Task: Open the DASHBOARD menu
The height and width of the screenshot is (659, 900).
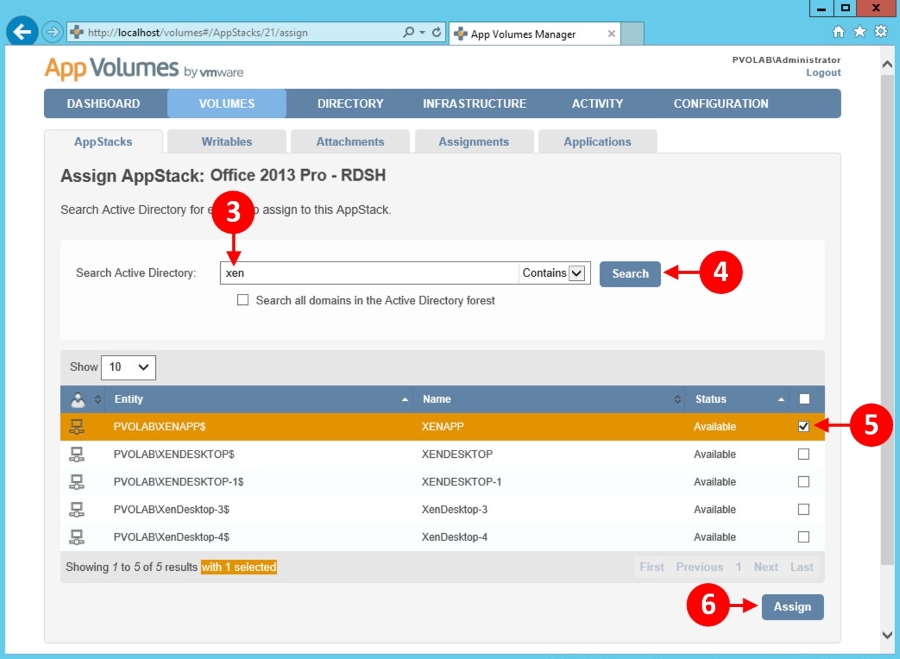Action: pyautogui.click(x=103, y=104)
